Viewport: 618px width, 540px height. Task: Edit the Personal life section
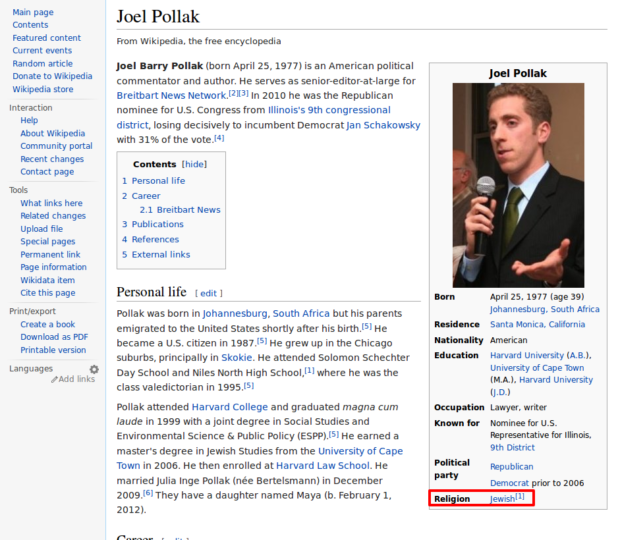tap(208, 293)
